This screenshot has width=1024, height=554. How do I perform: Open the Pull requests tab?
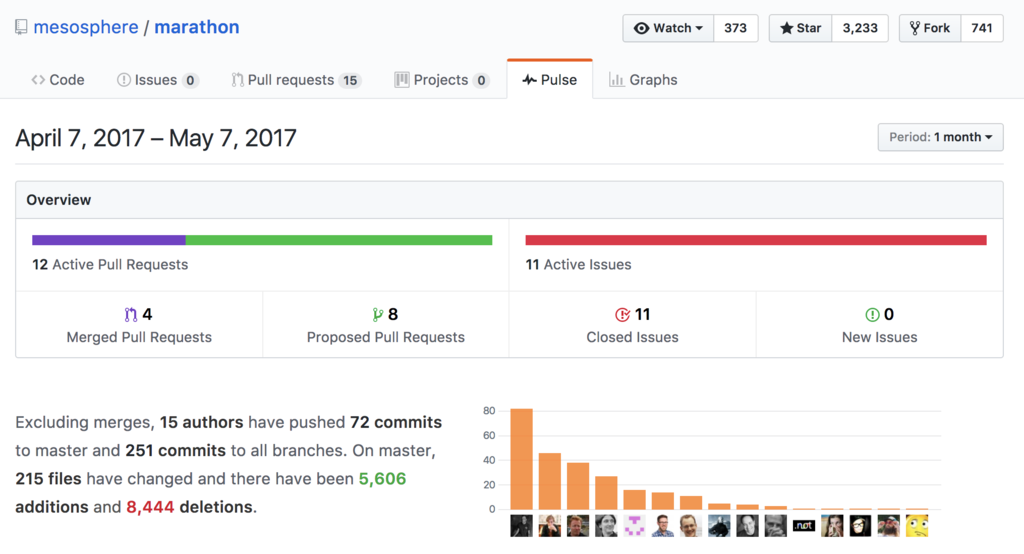(296, 80)
